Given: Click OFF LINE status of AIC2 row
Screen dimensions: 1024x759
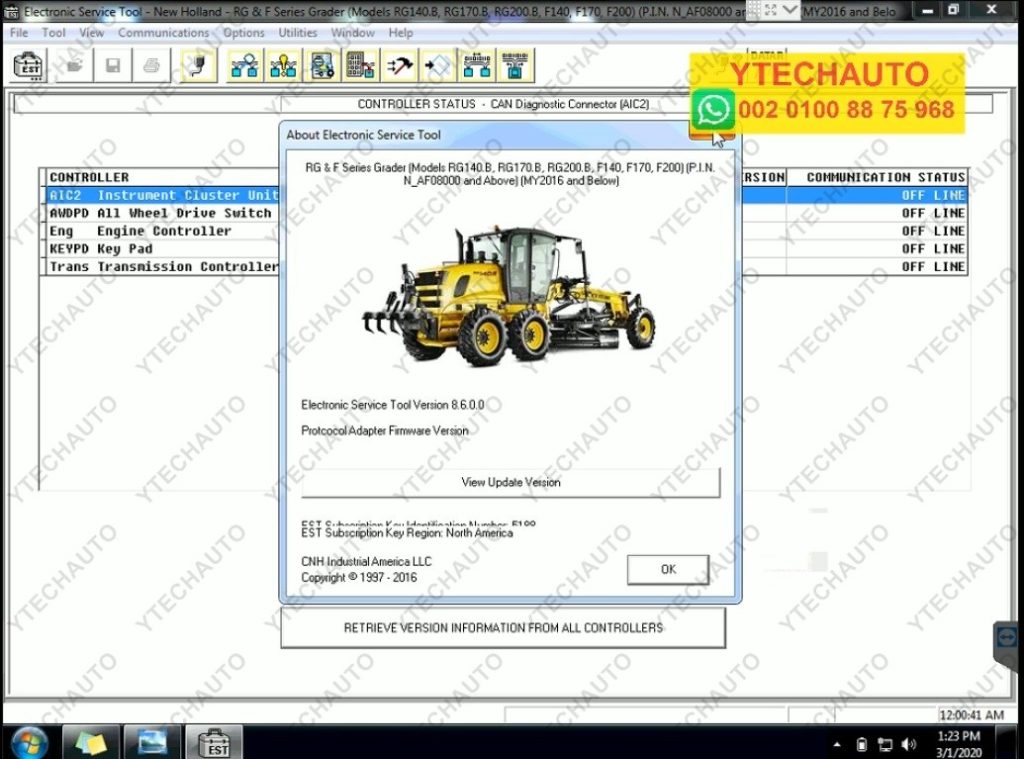Looking at the screenshot, I should [x=933, y=195].
